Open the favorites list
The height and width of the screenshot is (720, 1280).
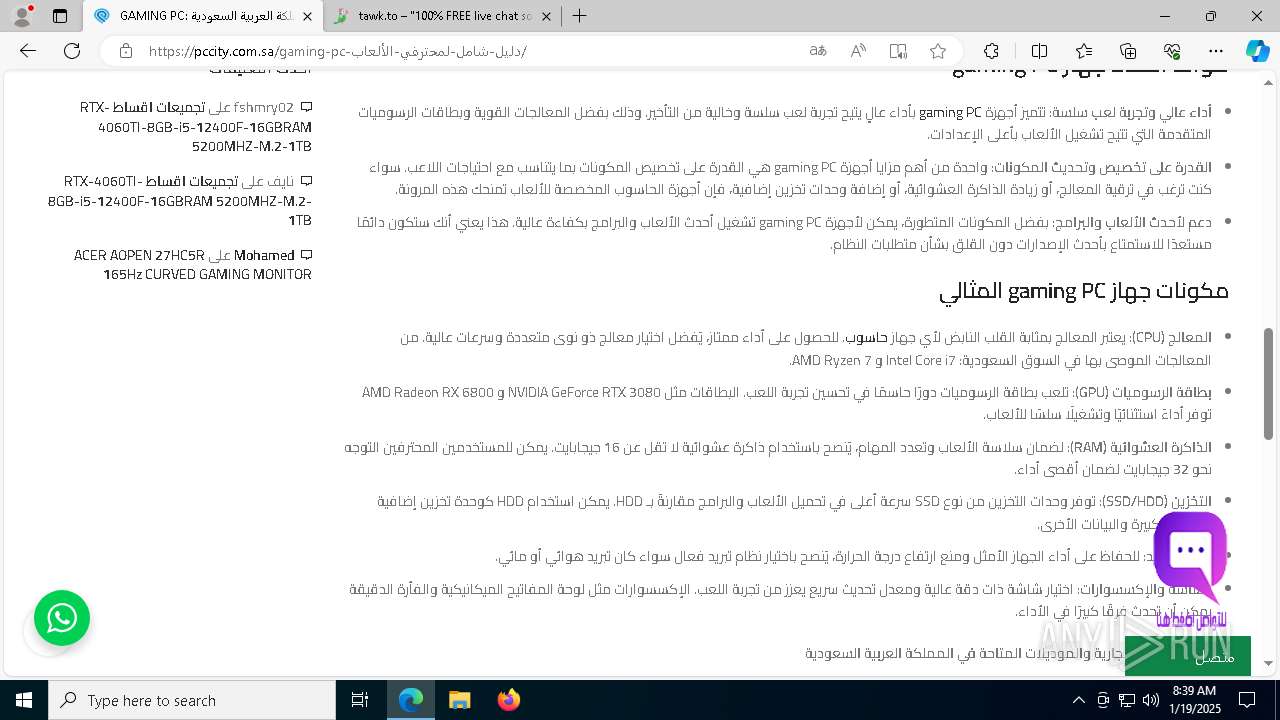pyautogui.click(x=1084, y=51)
